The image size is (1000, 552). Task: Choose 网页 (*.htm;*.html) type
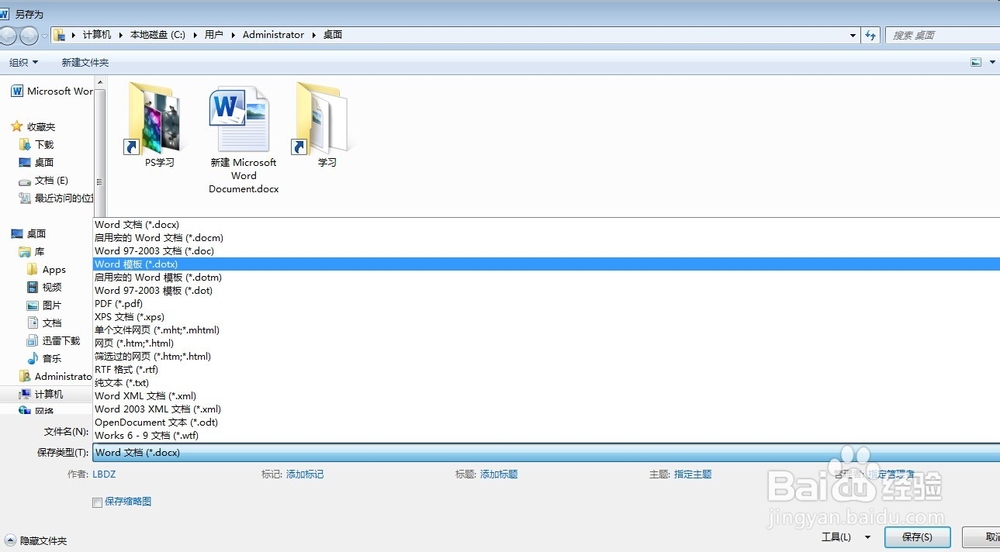547,343
